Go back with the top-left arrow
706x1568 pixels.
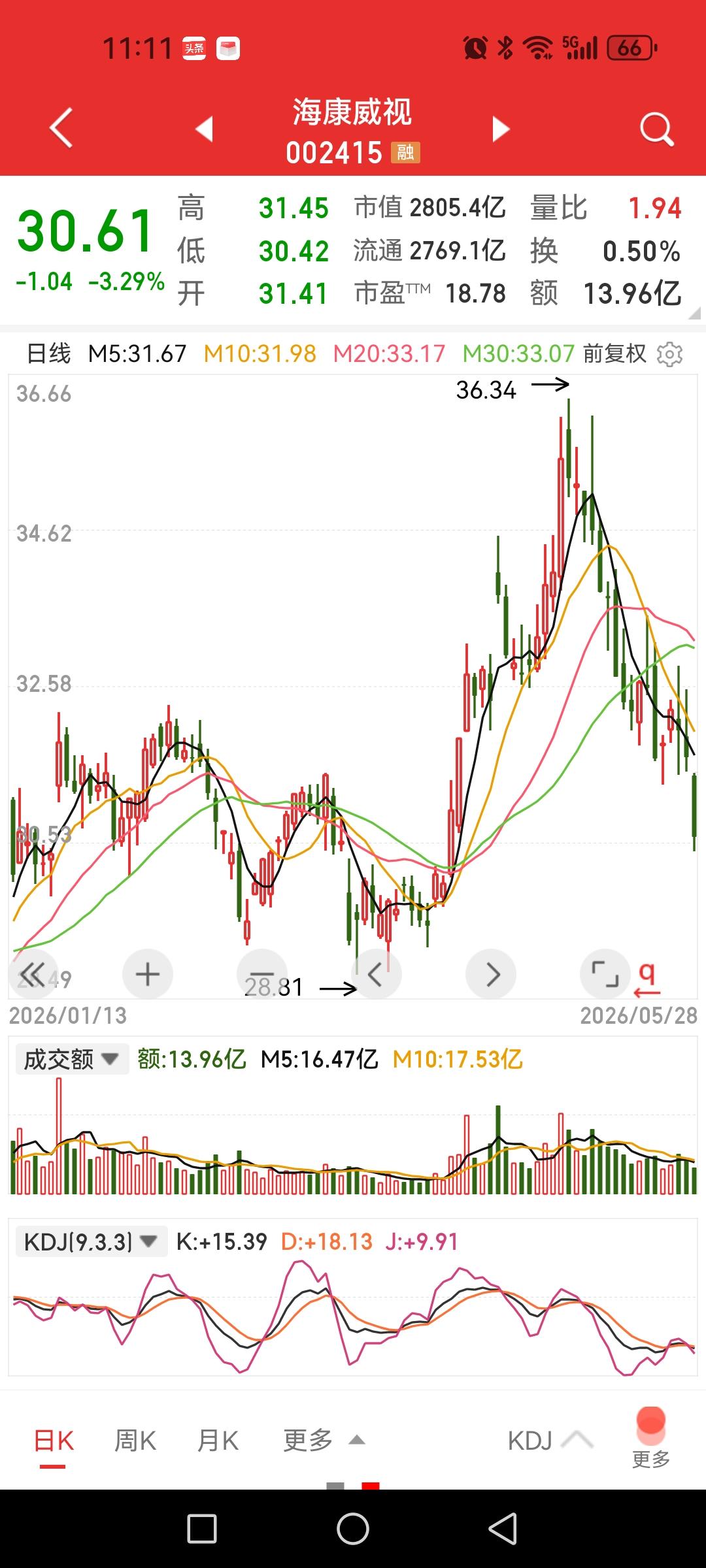[61, 128]
